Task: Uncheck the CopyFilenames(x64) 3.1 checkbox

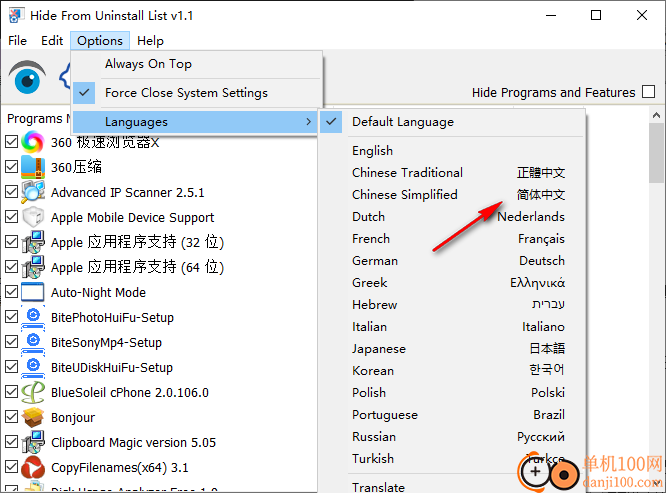Action: coord(11,468)
